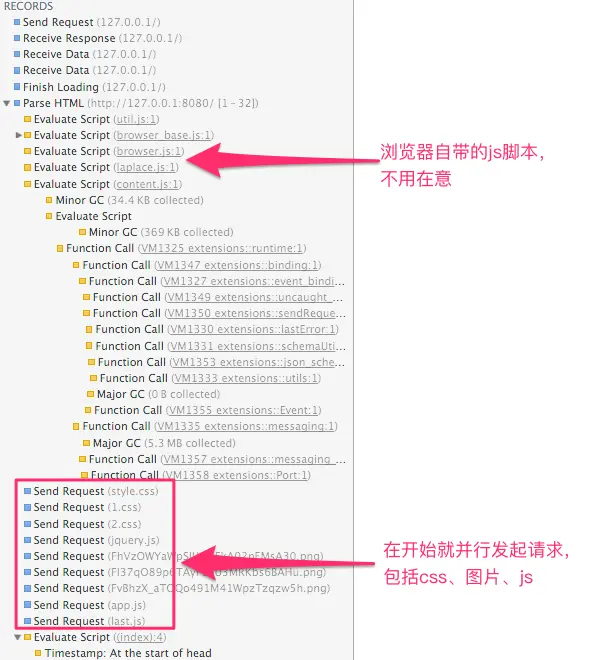
Task: Open the content.js:1 source link
Action: point(148,184)
